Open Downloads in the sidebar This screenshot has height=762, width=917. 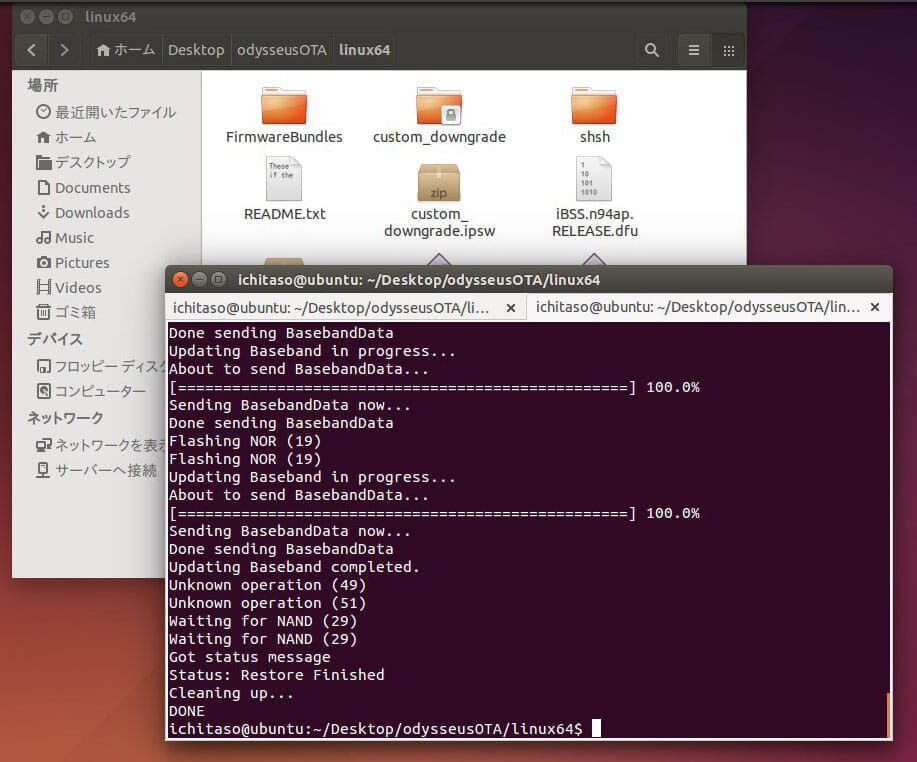[92, 213]
